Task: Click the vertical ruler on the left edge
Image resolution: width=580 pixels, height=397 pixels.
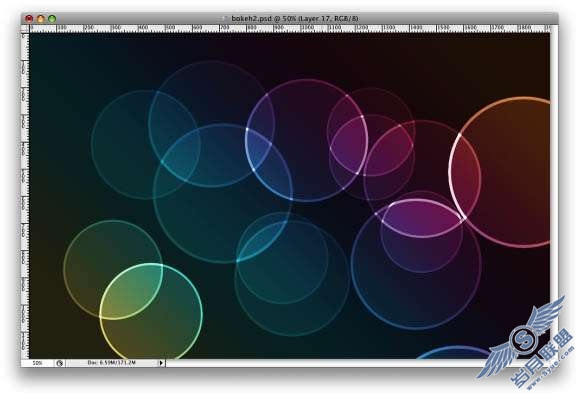Action: click(25, 196)
